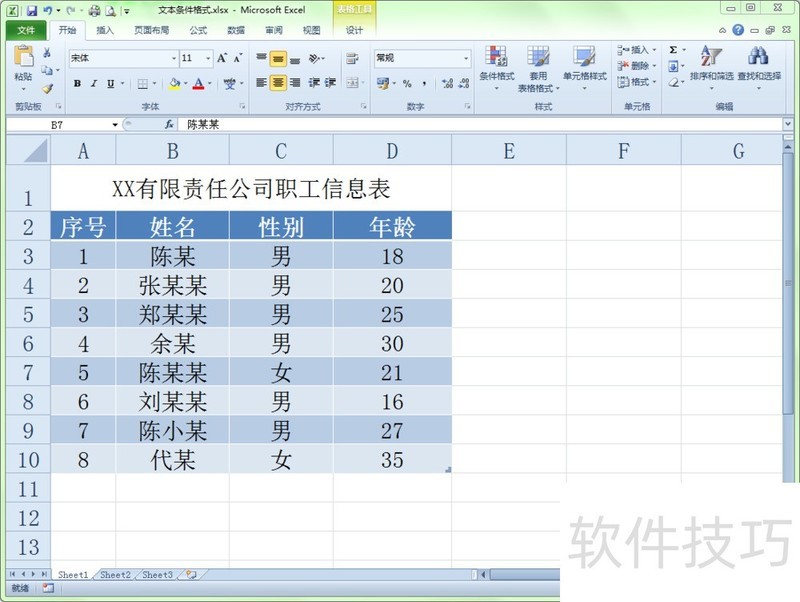Click the formula bar showing 陈某某
800x602 pixels.
pyautogui.click(x=480, y=124)
